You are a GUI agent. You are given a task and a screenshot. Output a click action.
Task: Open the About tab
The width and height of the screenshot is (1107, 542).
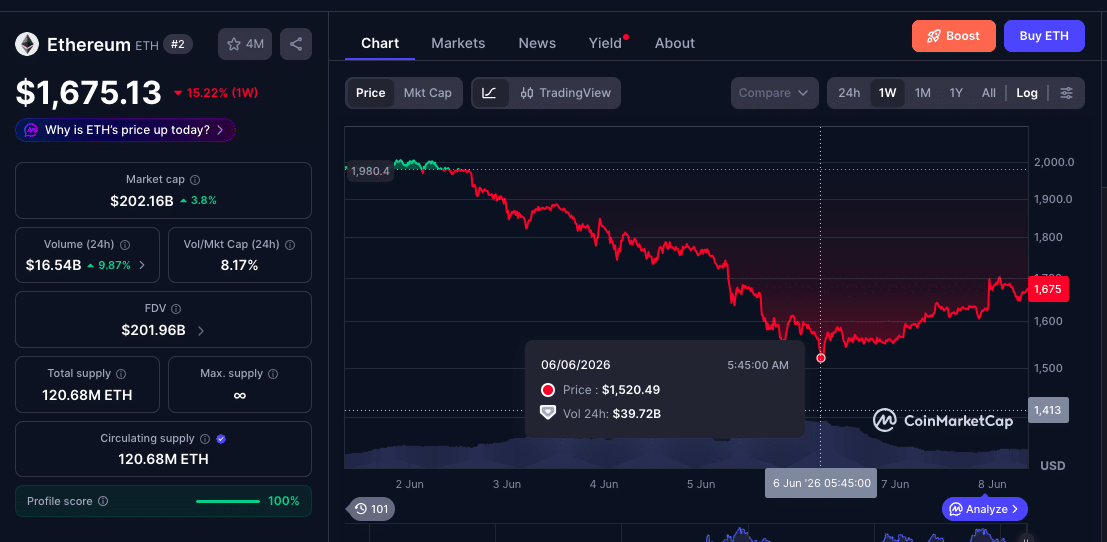pos(675,43)
